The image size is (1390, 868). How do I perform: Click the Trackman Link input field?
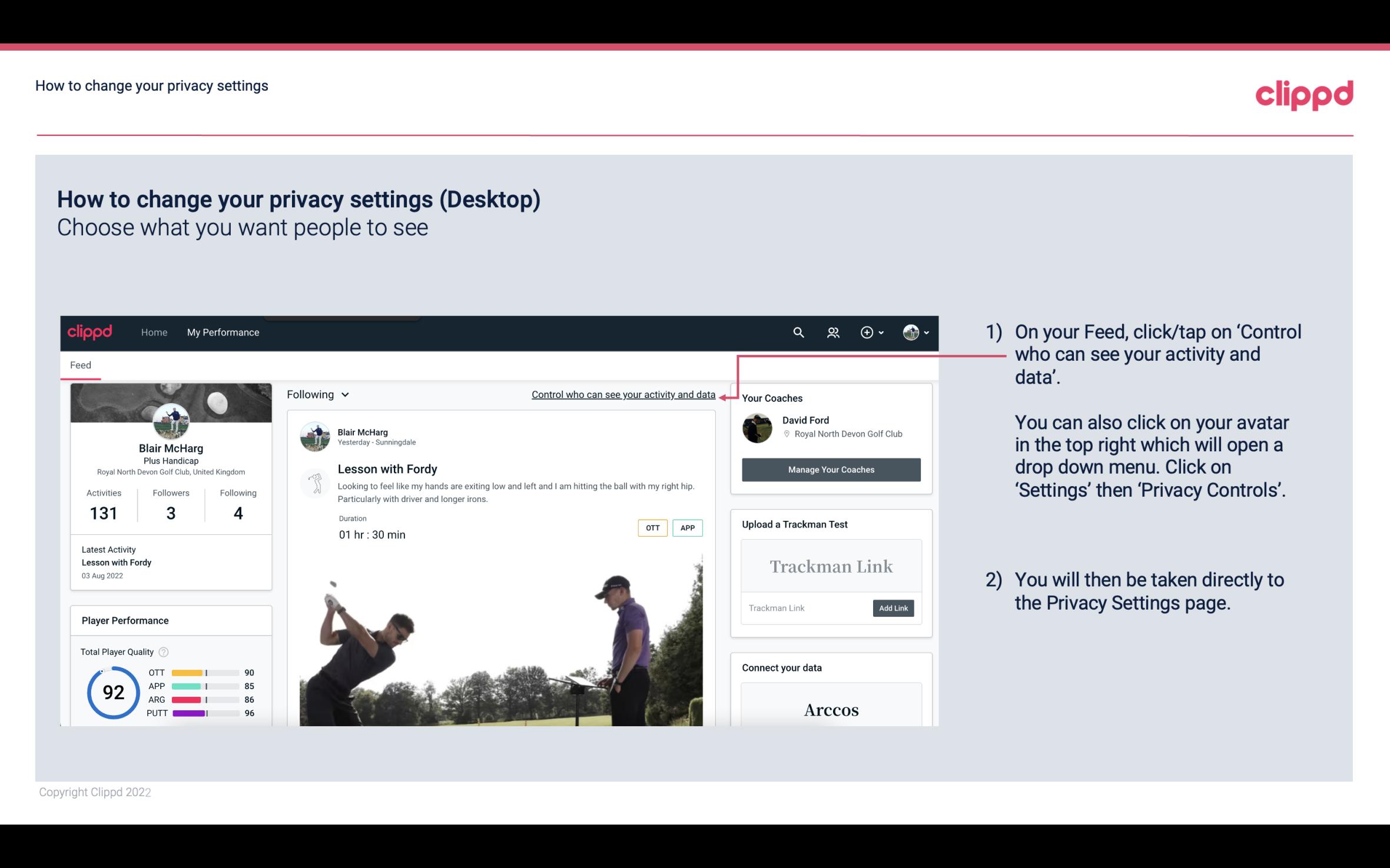pyautogui.click(x=806, y=608)
